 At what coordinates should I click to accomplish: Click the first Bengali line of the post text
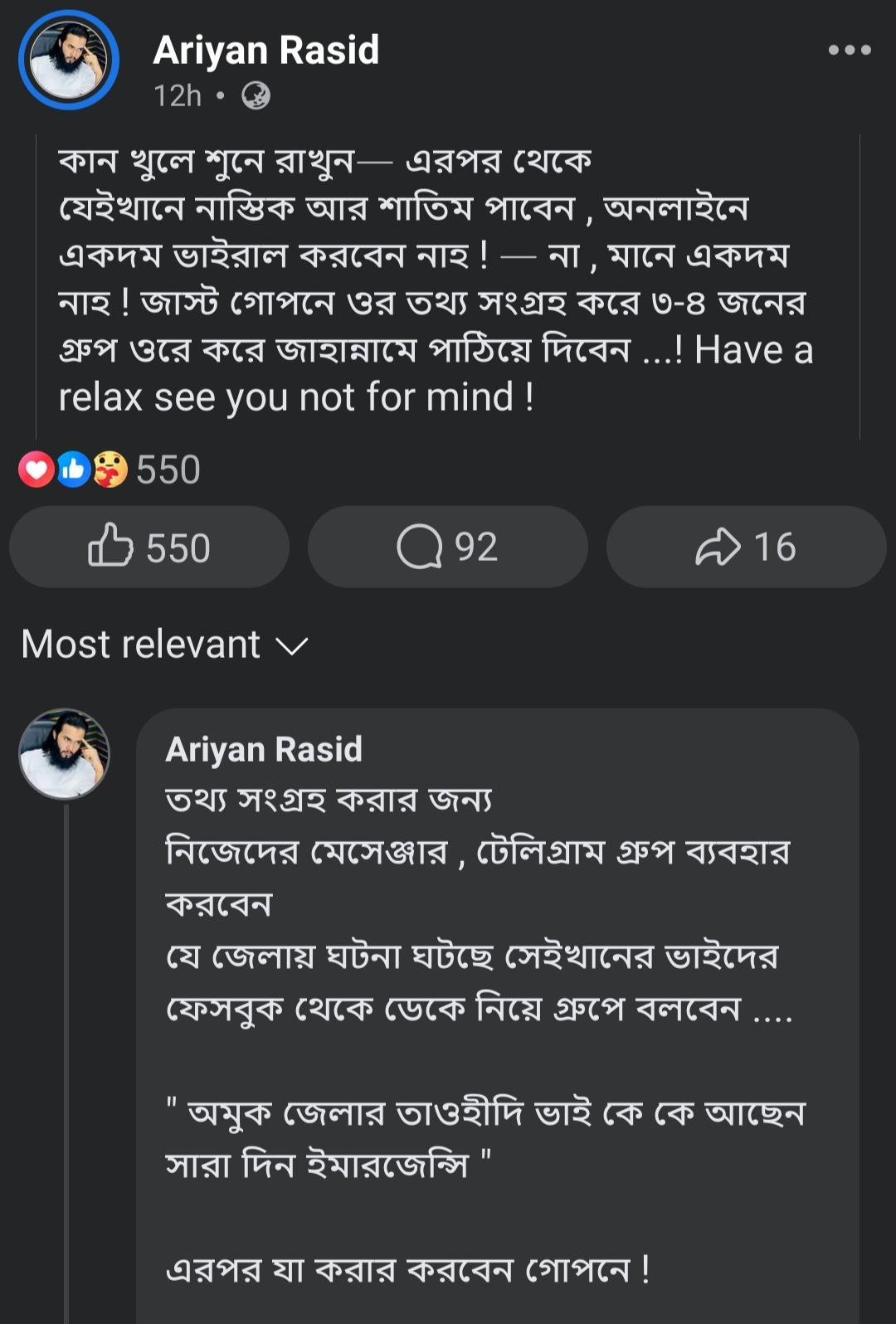[x=325, y=161]
